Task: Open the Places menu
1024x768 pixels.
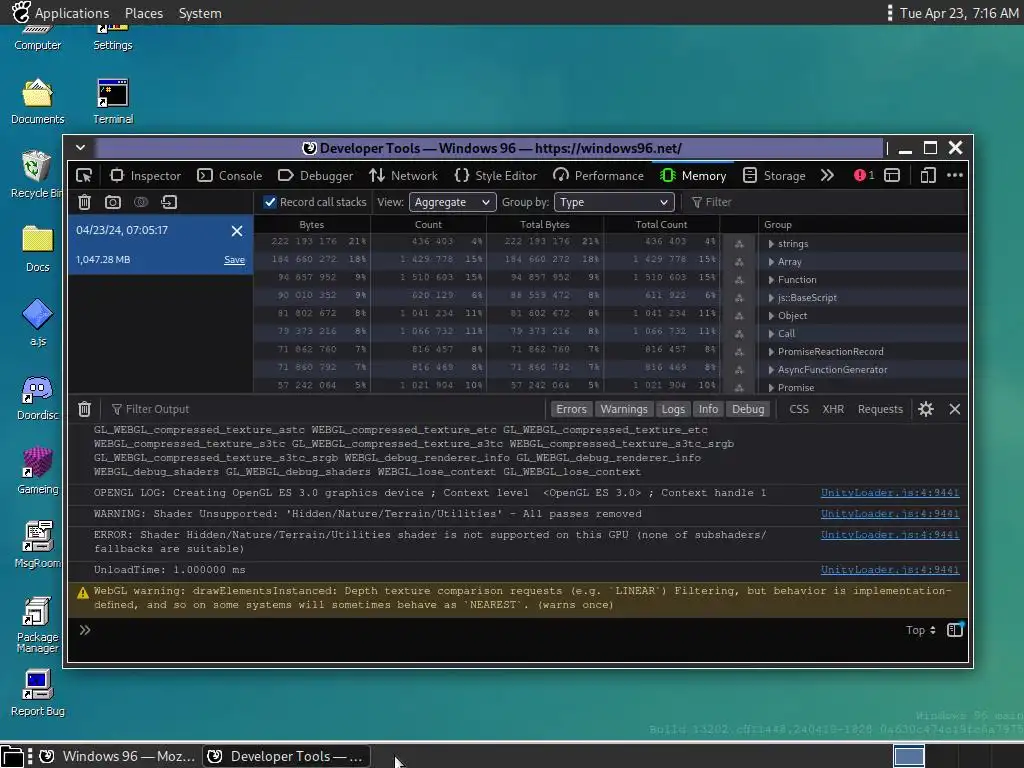Action: pos(144,13)
